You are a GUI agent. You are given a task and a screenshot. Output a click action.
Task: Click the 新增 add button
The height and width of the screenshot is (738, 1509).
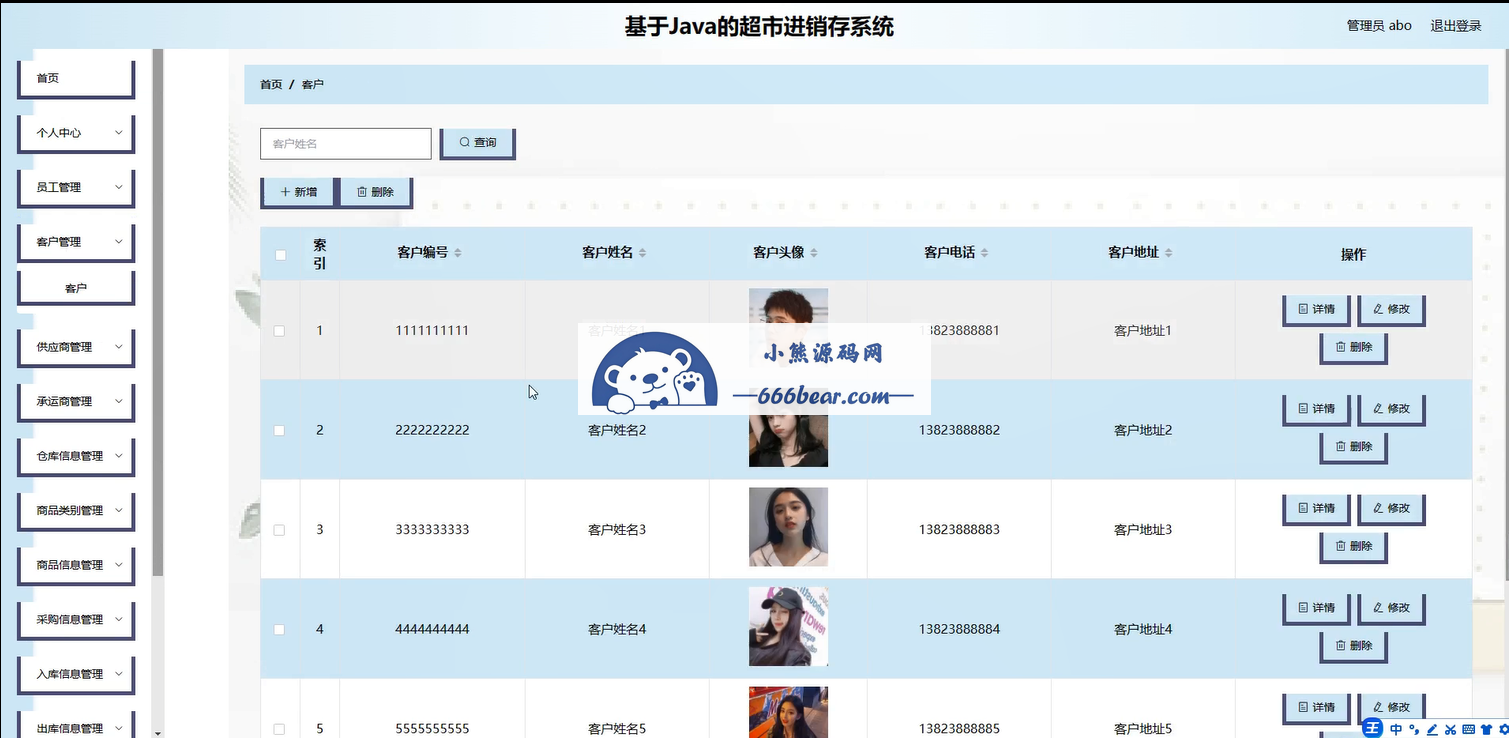(298, 192)
